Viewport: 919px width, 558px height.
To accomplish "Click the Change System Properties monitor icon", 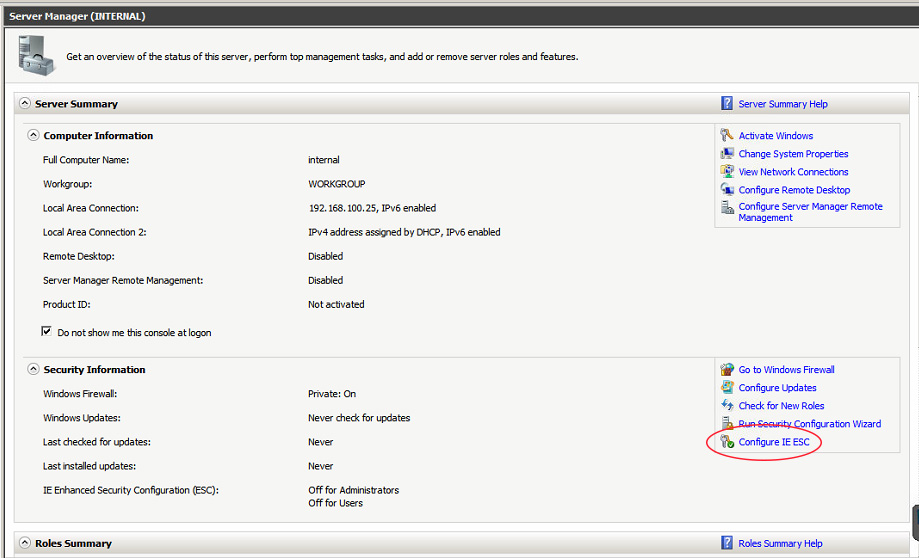I will [x=727, y=154].
